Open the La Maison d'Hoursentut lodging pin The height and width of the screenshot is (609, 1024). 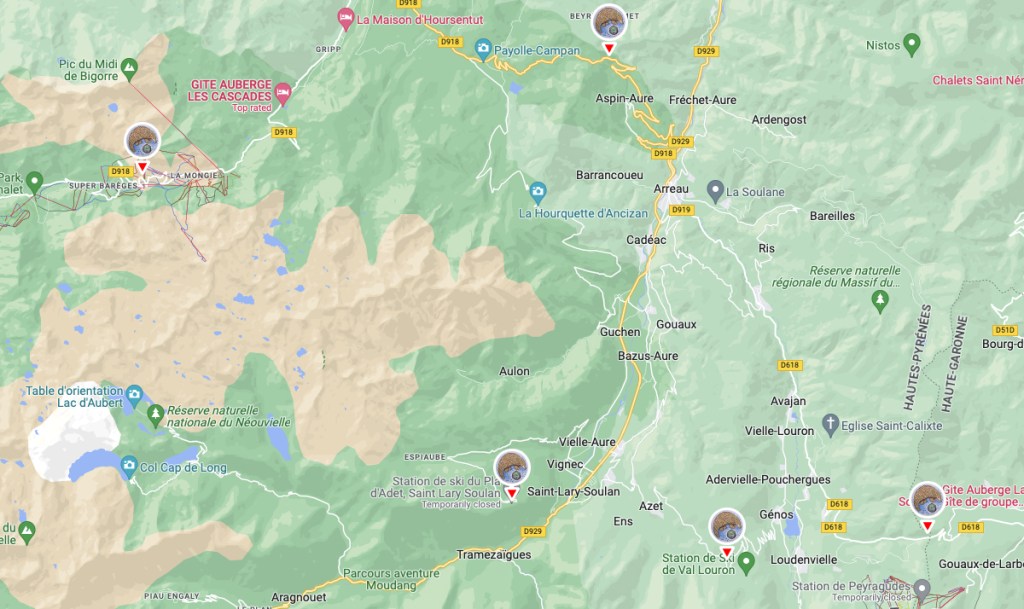click(x=345, y=18)
